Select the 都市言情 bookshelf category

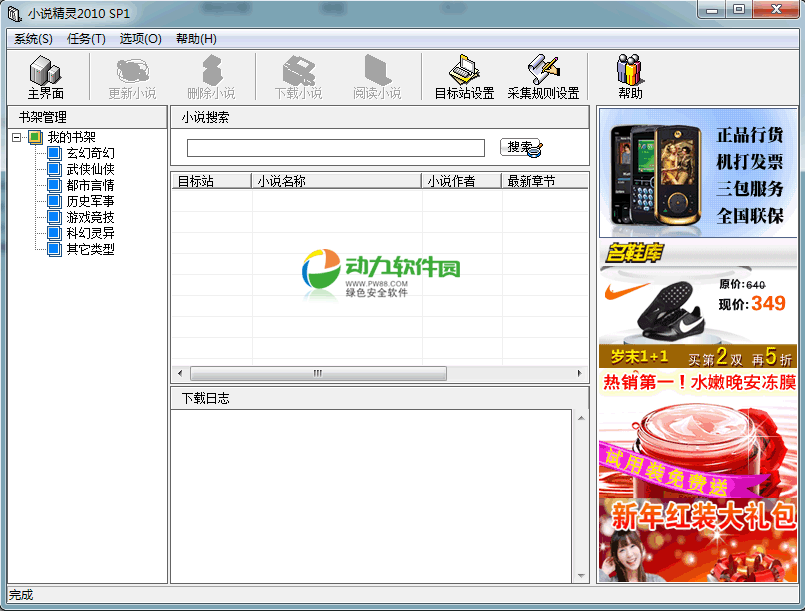coord(90,185)
